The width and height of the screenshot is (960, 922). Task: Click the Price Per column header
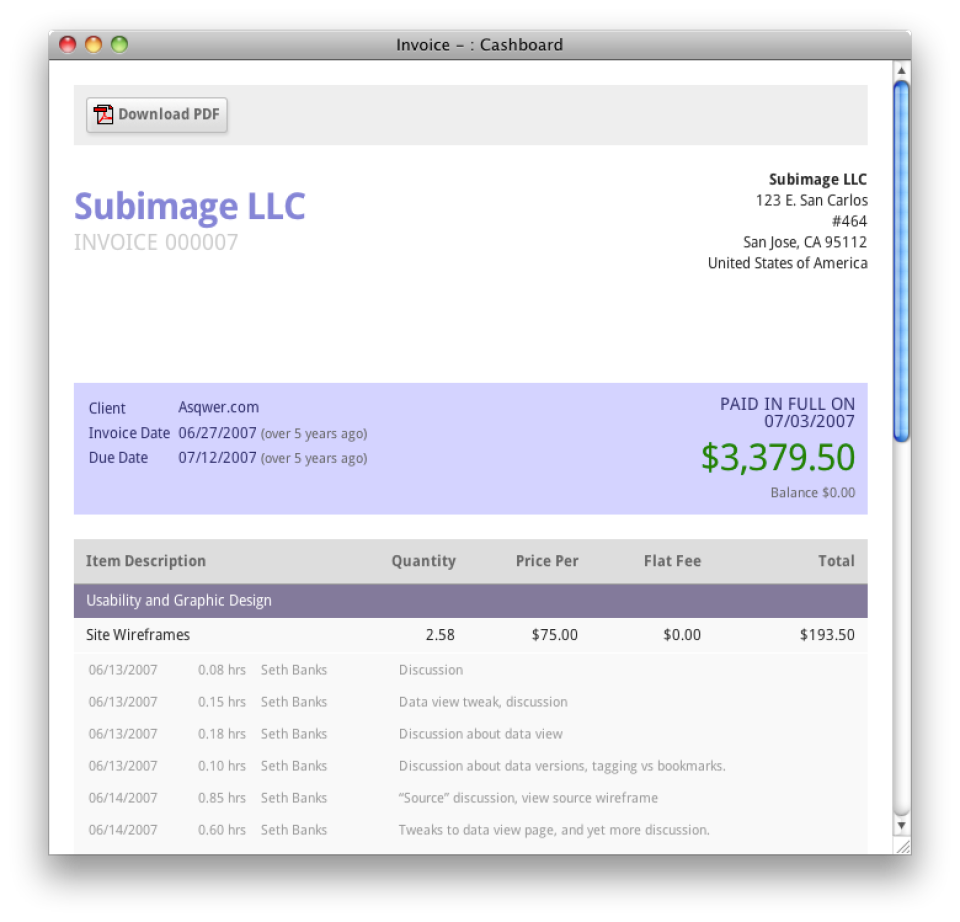click(x=546, y=561)
